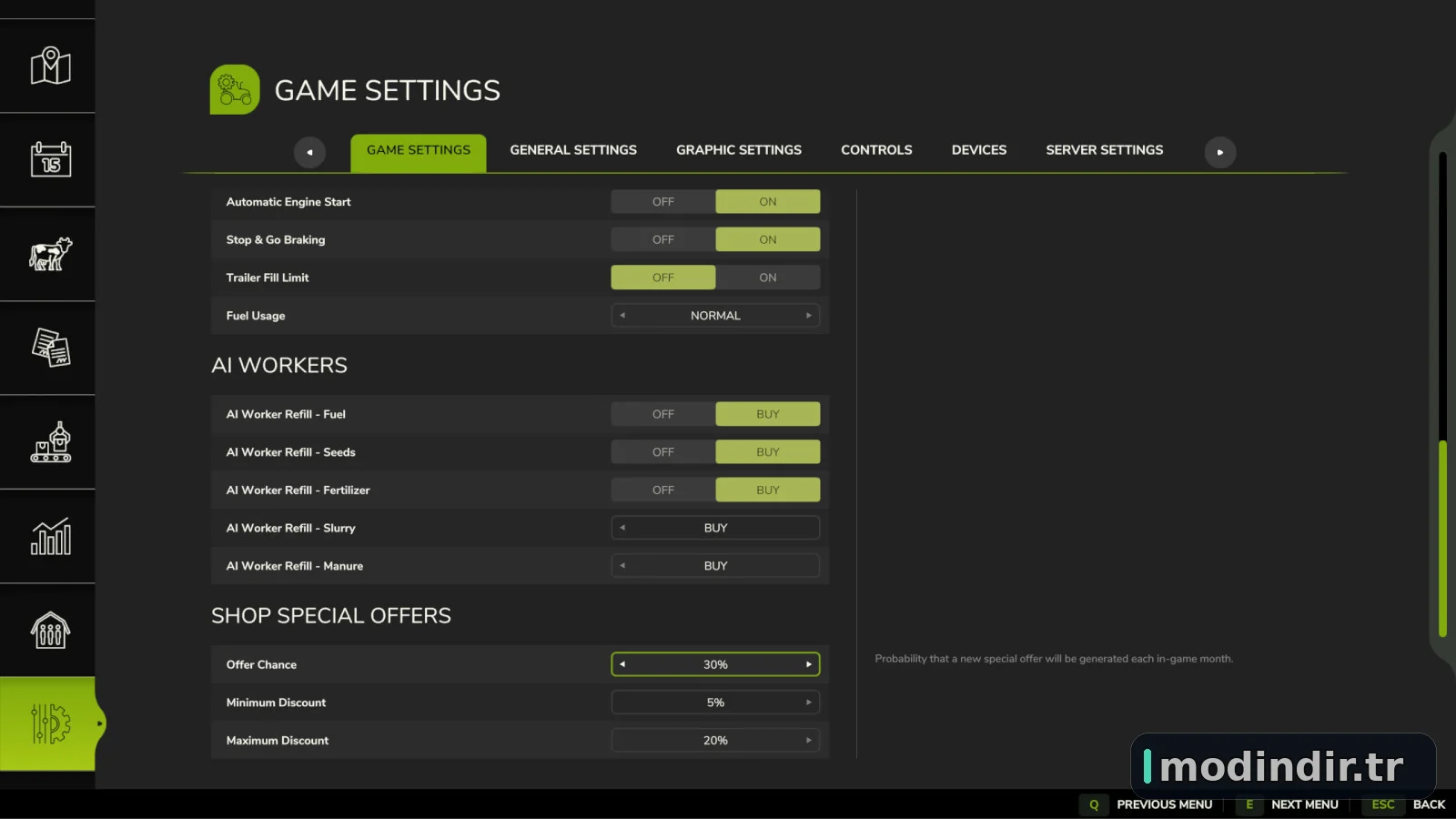Select the Offer Chance 30% value
This screenshot has height=819, width=1456.
click(x=715, y=664)
